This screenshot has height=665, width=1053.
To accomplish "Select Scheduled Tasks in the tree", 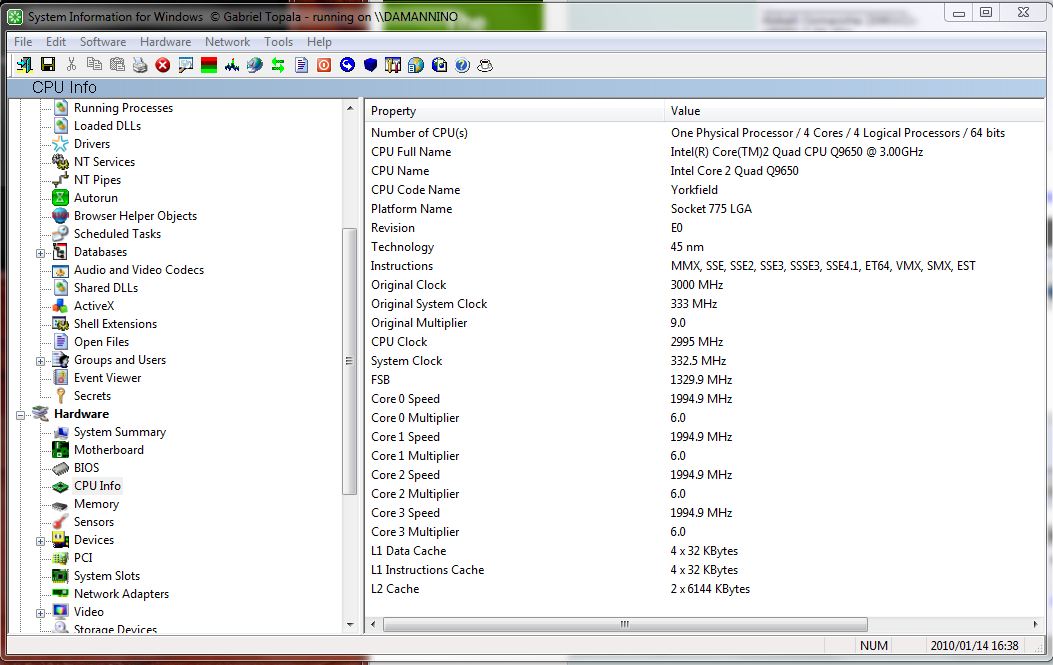I will pos(118,234).
